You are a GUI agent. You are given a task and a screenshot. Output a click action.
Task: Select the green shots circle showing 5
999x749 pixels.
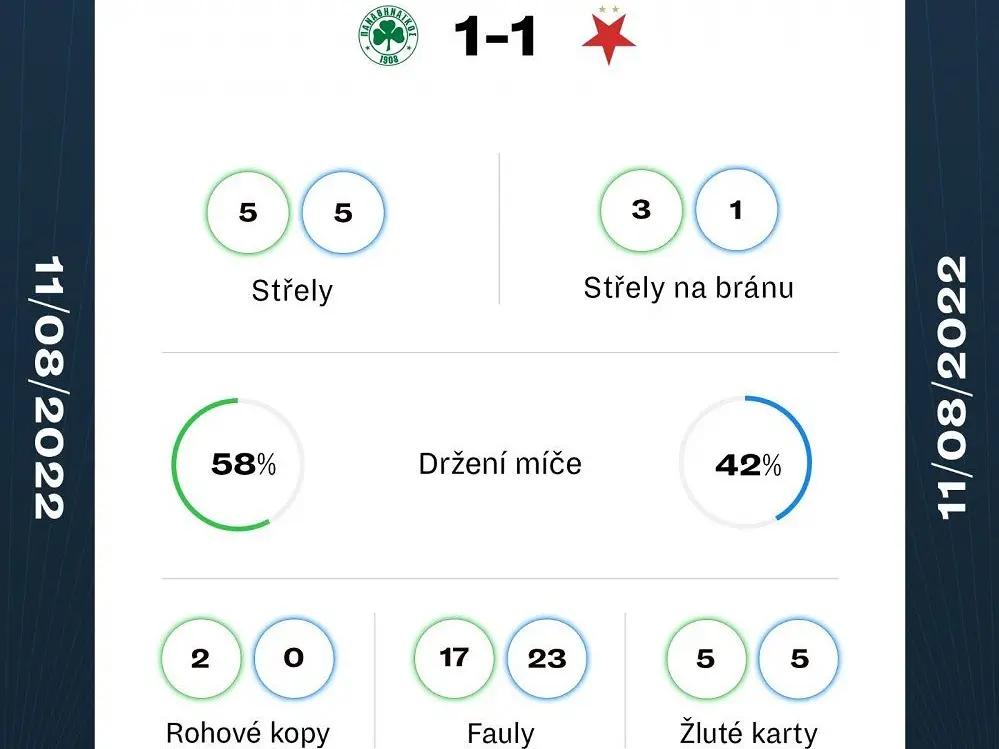(248, 212)
